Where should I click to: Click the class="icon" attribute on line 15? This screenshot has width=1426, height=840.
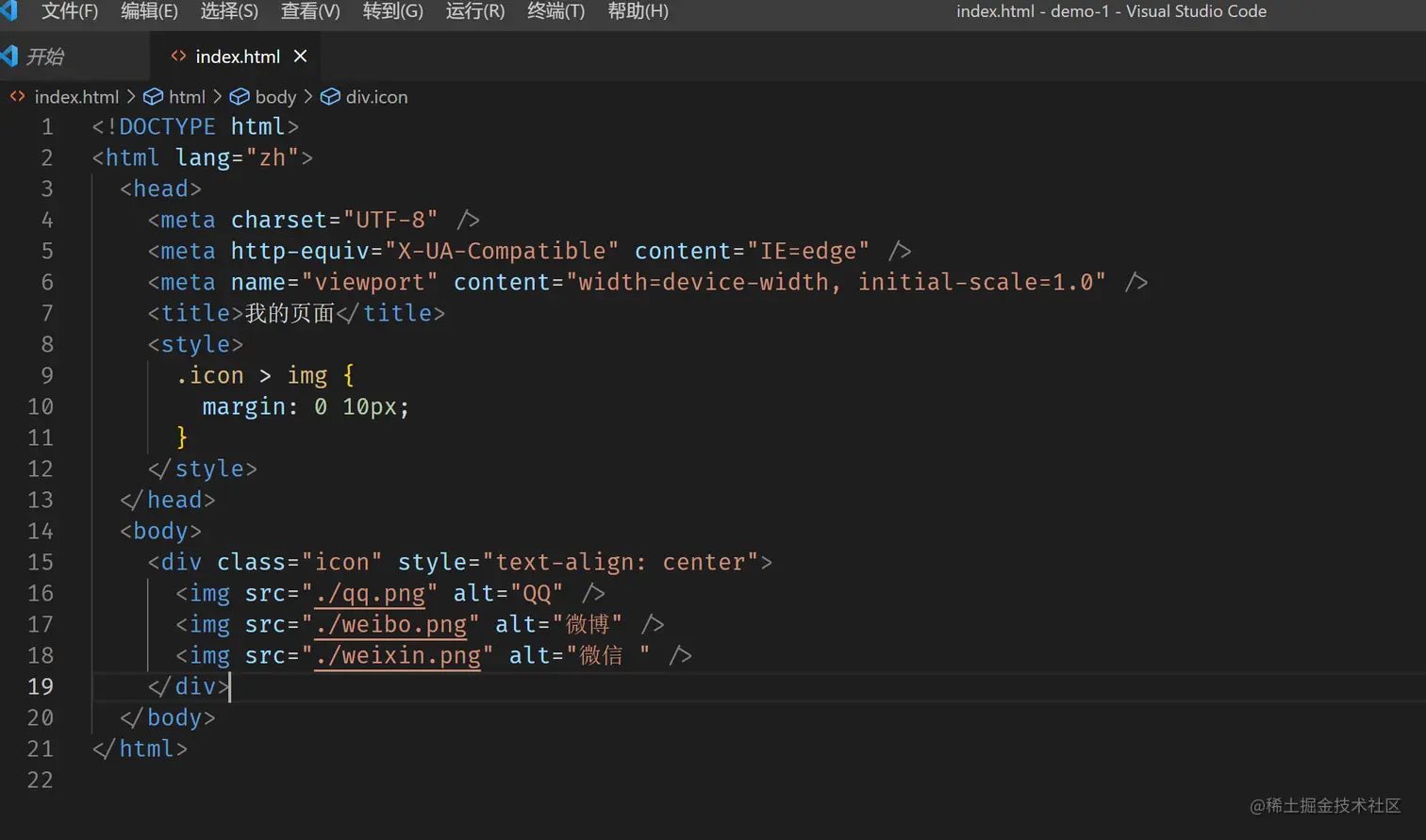click(300, 562)
